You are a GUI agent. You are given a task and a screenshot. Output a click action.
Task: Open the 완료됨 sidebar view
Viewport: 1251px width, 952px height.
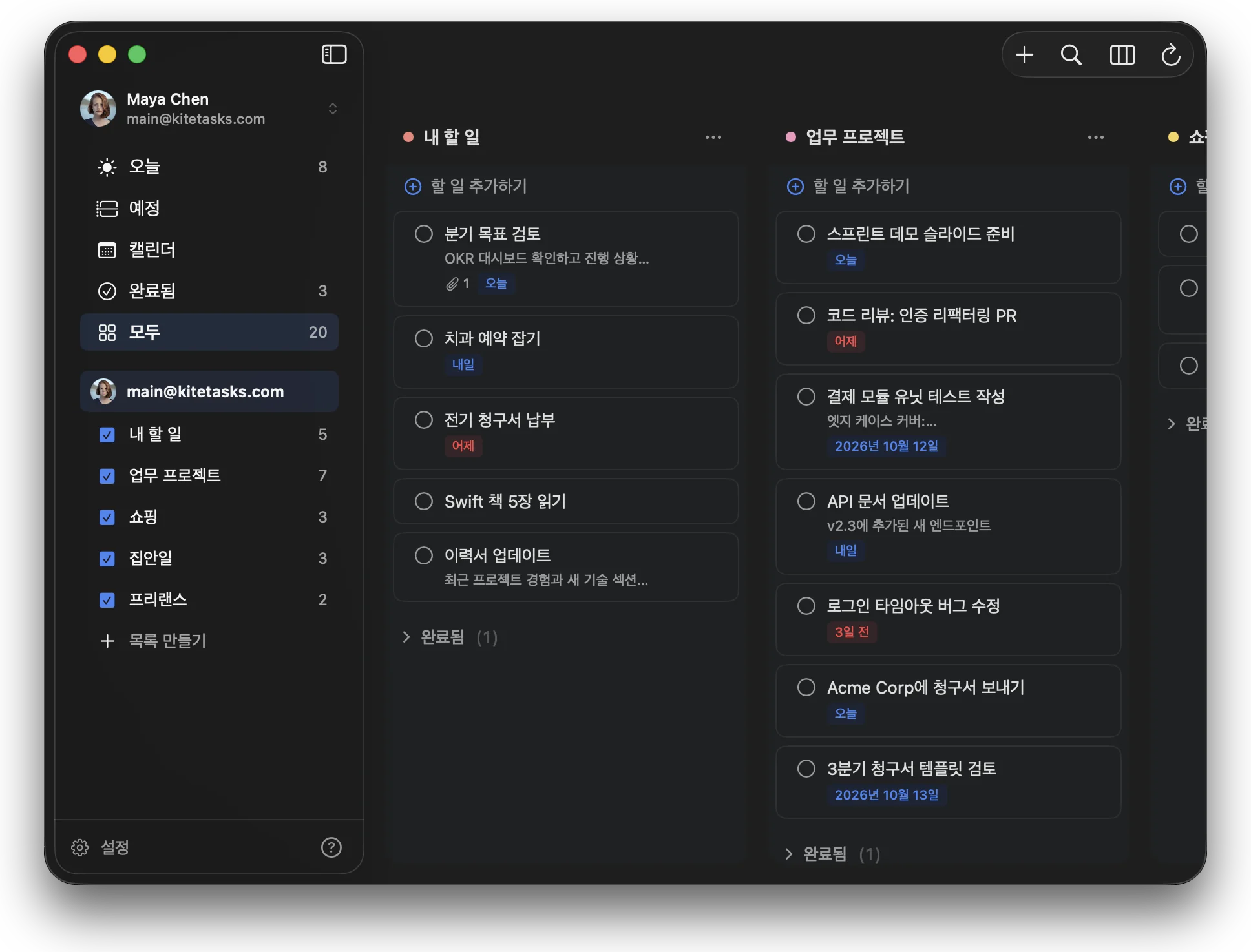[x=209, y=291]
